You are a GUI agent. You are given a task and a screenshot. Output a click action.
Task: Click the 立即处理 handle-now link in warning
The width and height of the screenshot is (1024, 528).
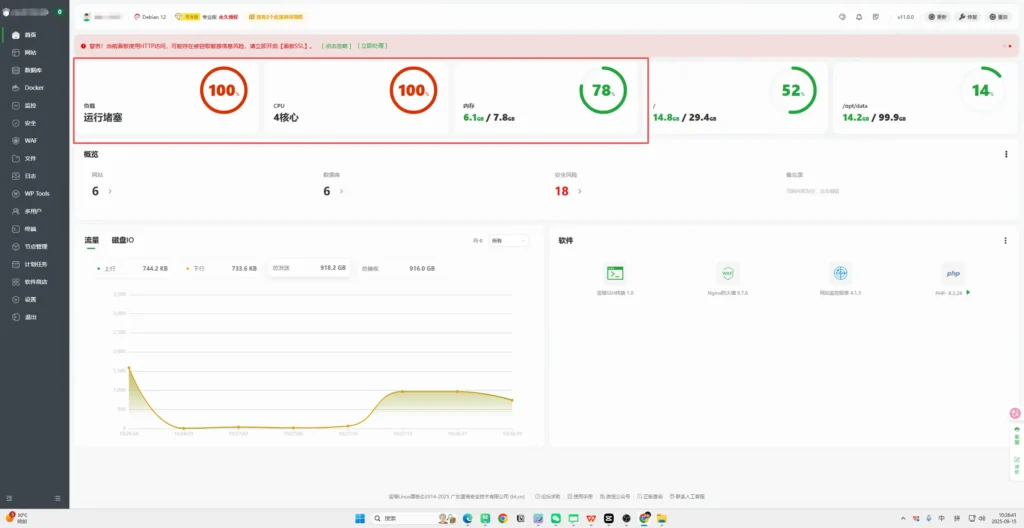click(x=372, y=46)
